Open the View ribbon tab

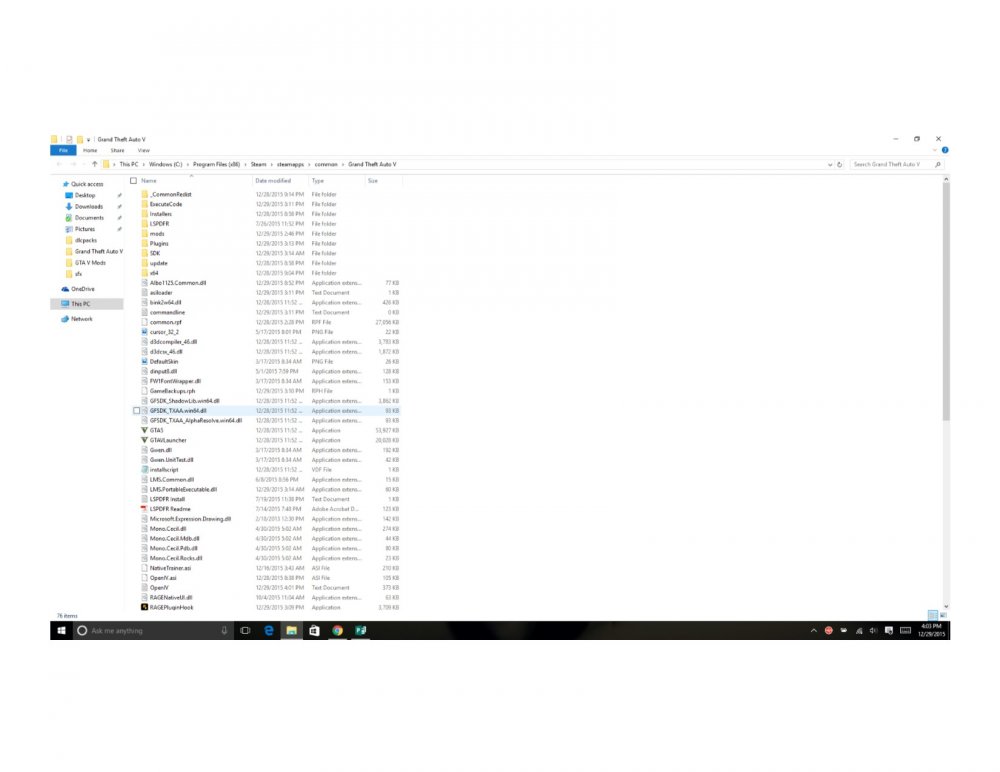pos(143,151)
